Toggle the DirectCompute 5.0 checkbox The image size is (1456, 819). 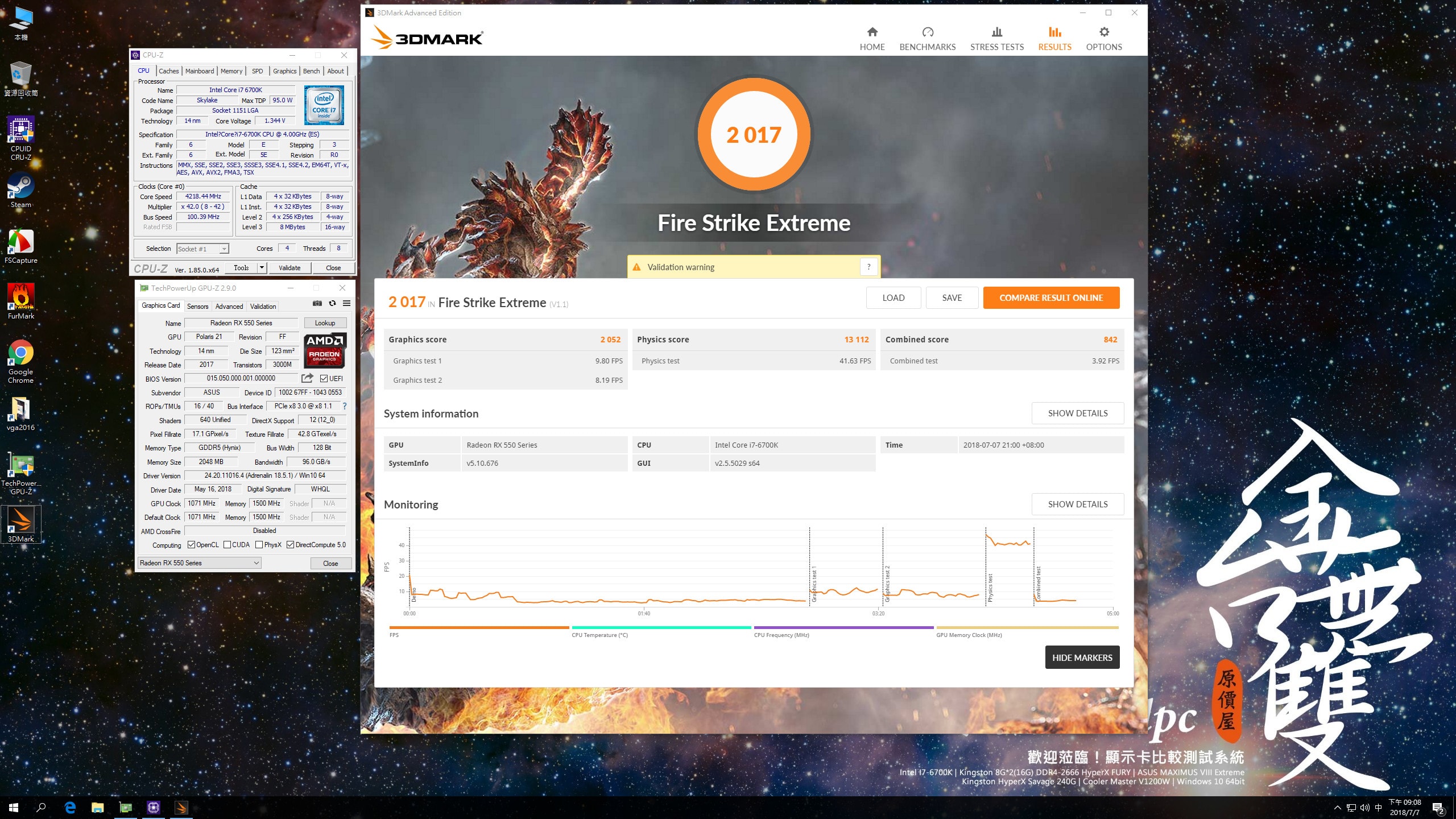point(290,545)
